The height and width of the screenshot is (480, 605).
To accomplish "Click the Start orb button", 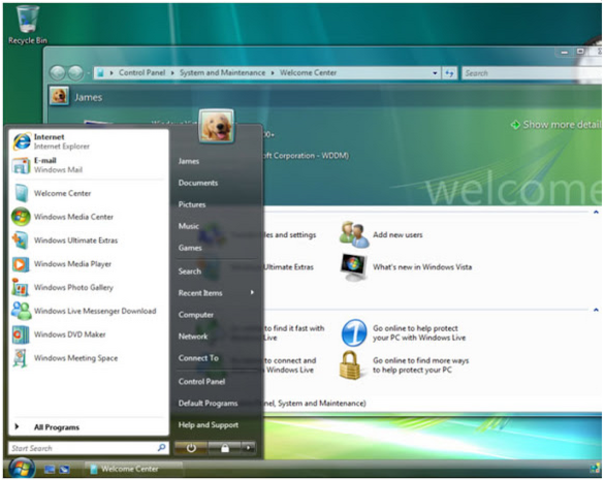I will click(x=22, y=468).
